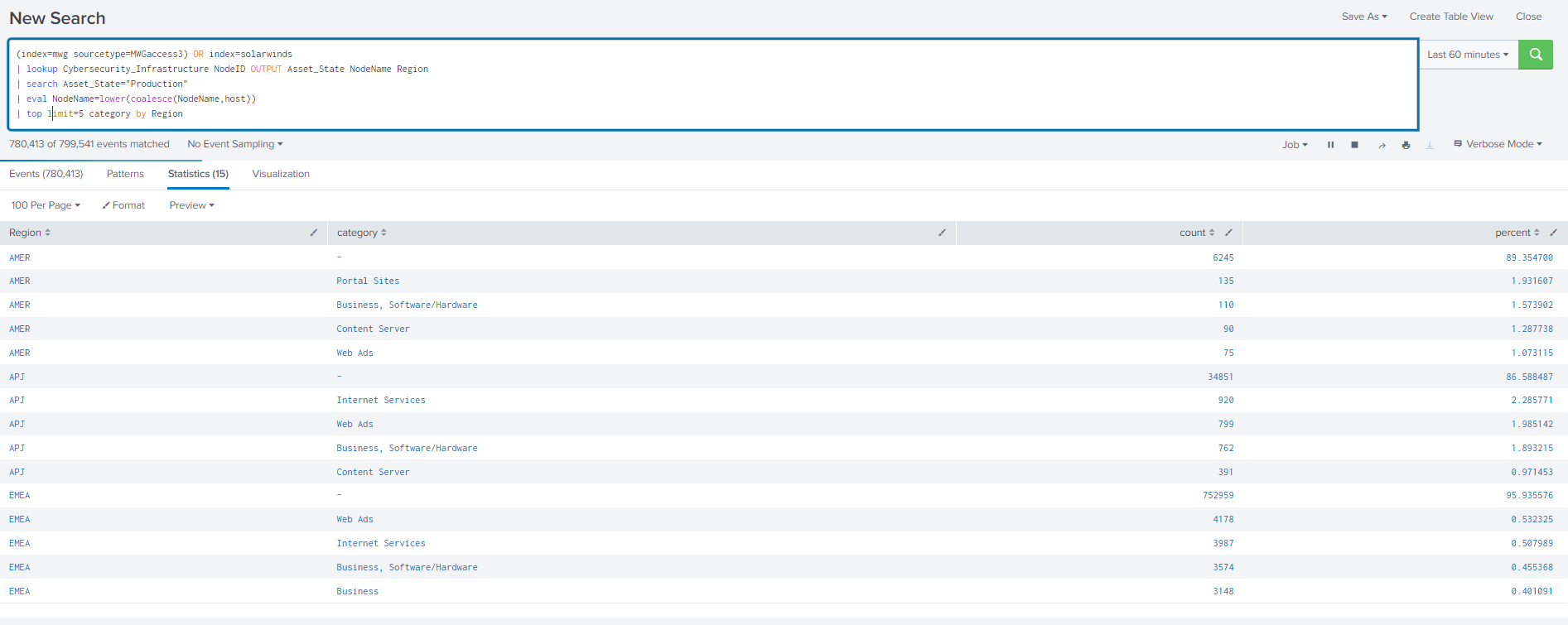Open the percent column edit pencil
1568x625 pixels.
pyautogui.click(x=1553, y=233)
